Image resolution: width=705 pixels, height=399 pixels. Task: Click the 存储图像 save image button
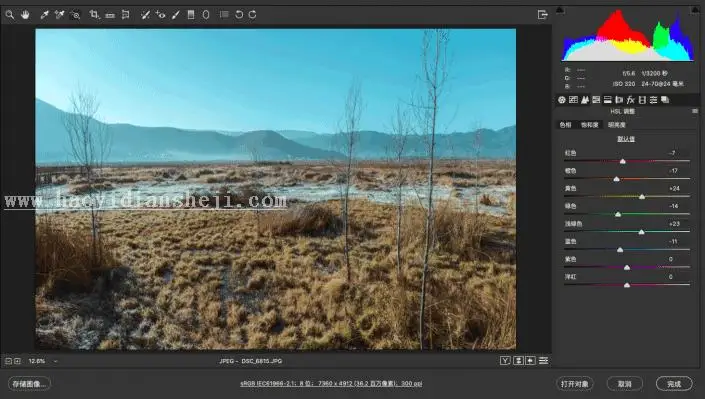coord(29,384)
